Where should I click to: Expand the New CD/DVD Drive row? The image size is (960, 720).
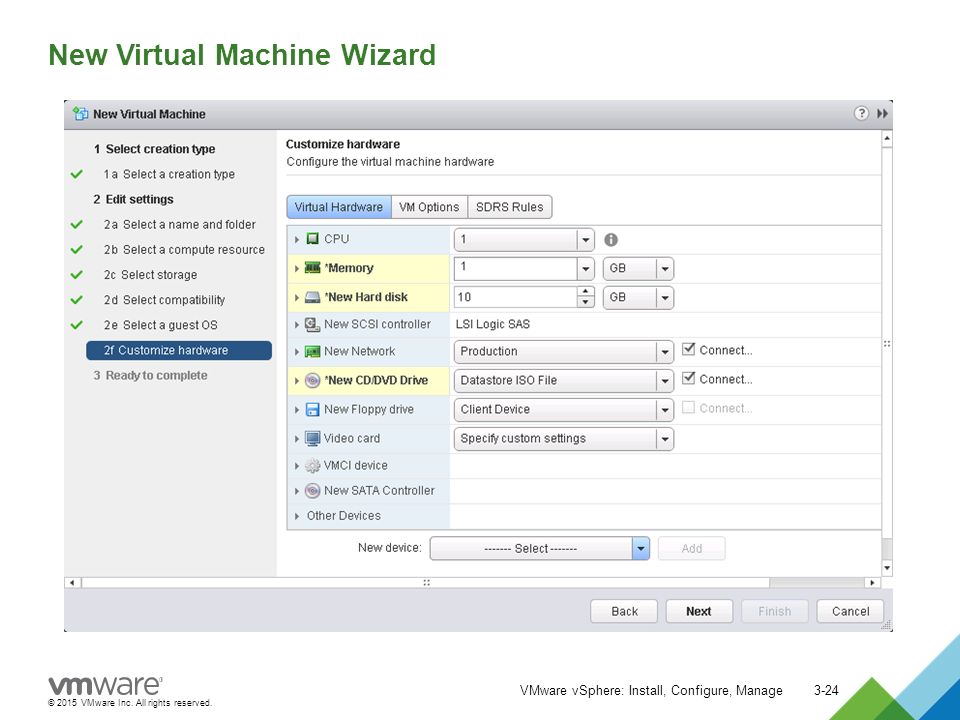297,381
